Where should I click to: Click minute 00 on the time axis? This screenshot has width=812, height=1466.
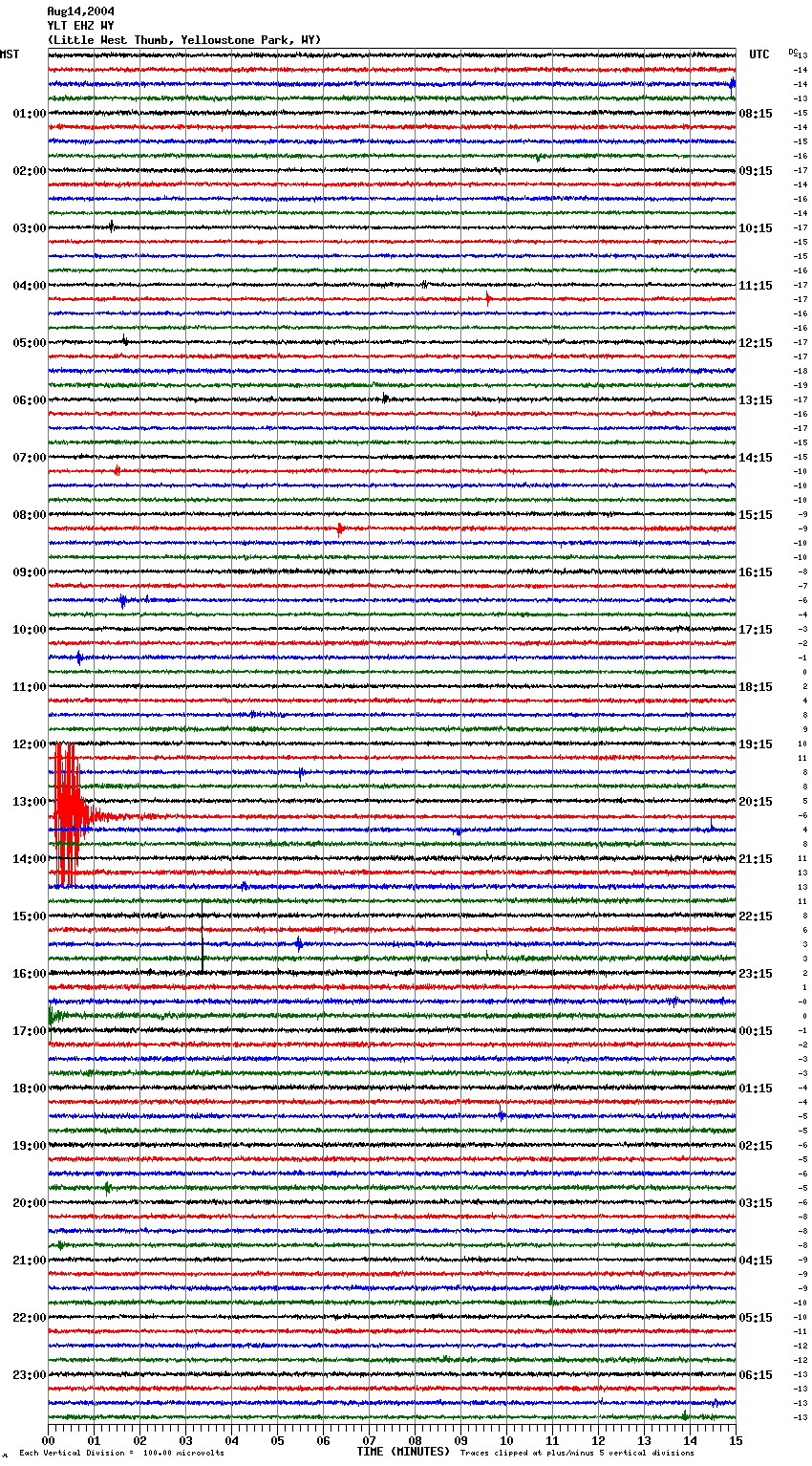coord(48,1441)
